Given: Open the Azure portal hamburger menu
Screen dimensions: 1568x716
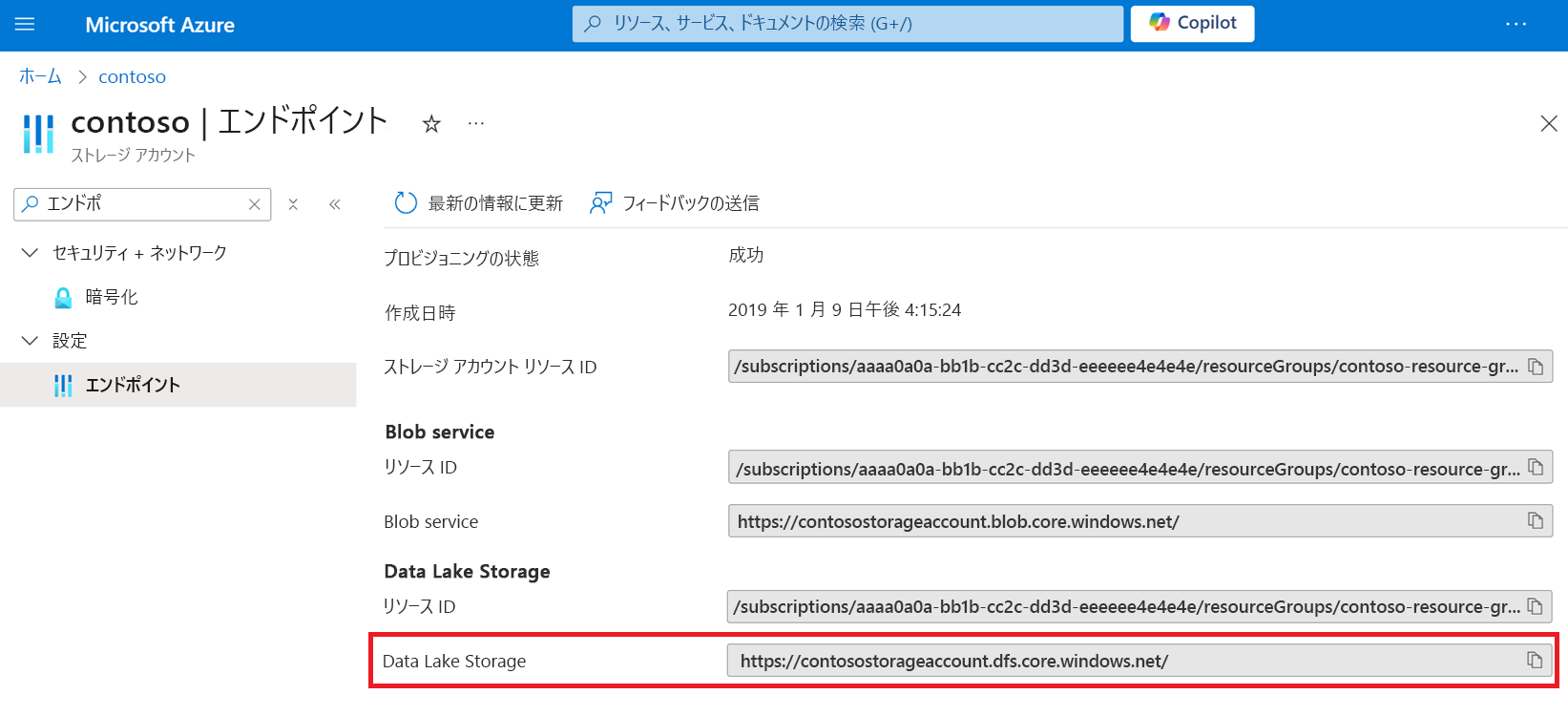Looking at the screenshot, I should click(25, 25).
